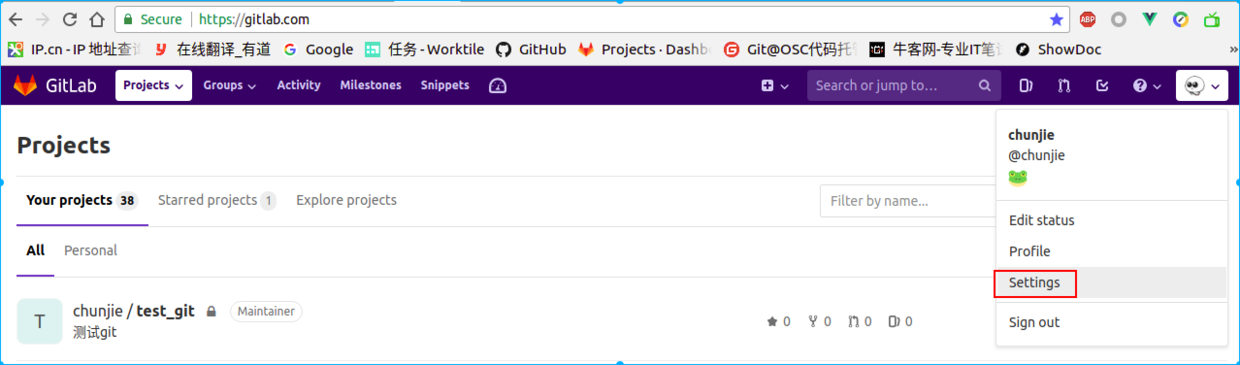Switch to Explore projects tab
The width and height of the screenshot is (1240, 365).
pos(346,201)
